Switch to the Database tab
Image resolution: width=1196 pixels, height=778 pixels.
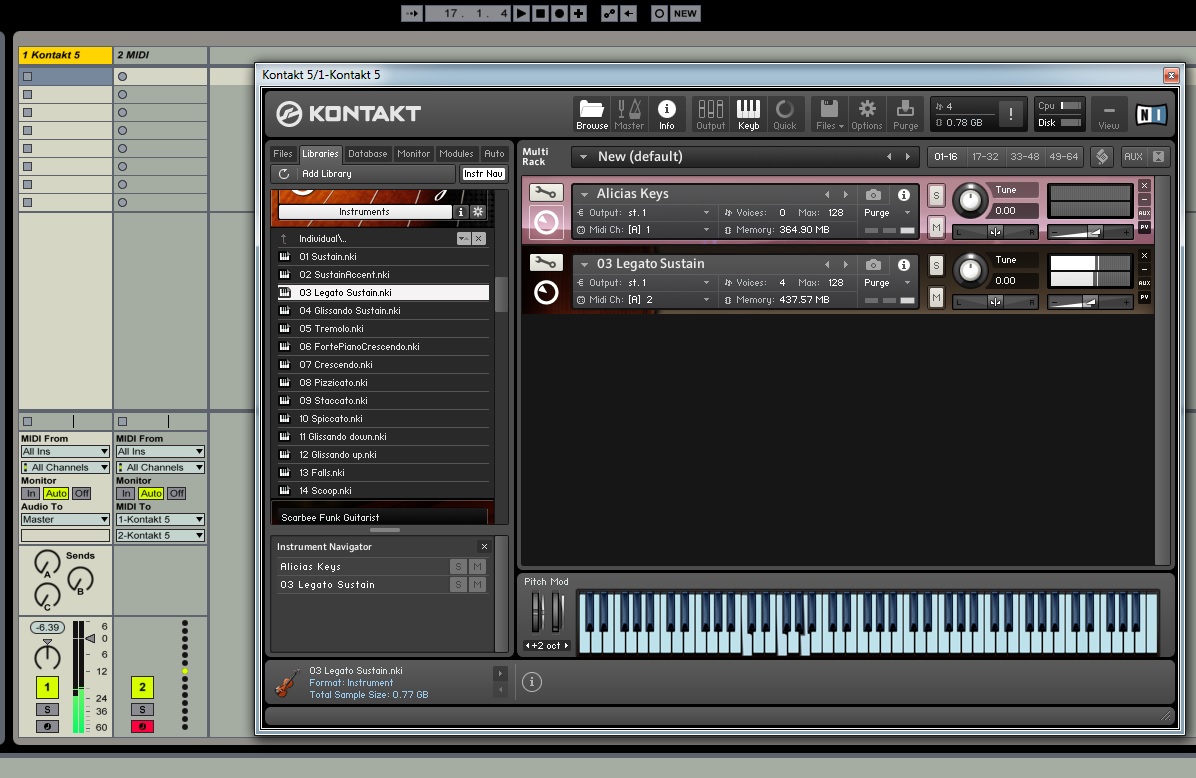[x=368, y=154]
